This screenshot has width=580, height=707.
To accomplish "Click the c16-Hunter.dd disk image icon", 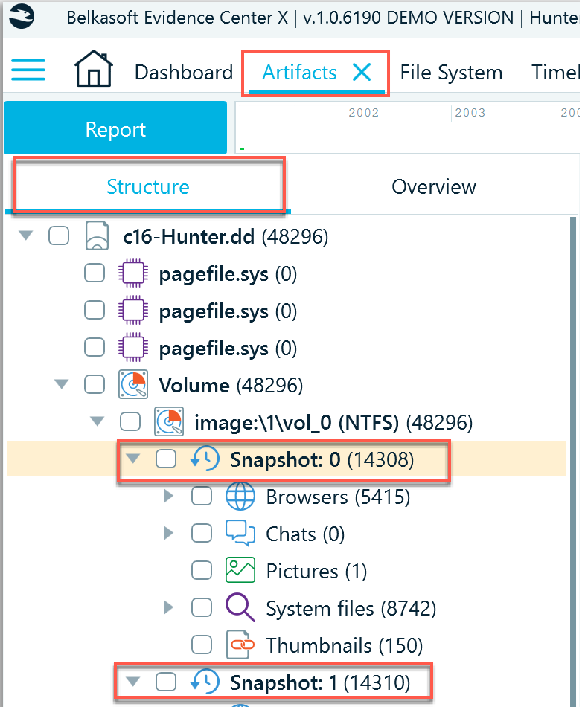I will [x=97, y=235].
